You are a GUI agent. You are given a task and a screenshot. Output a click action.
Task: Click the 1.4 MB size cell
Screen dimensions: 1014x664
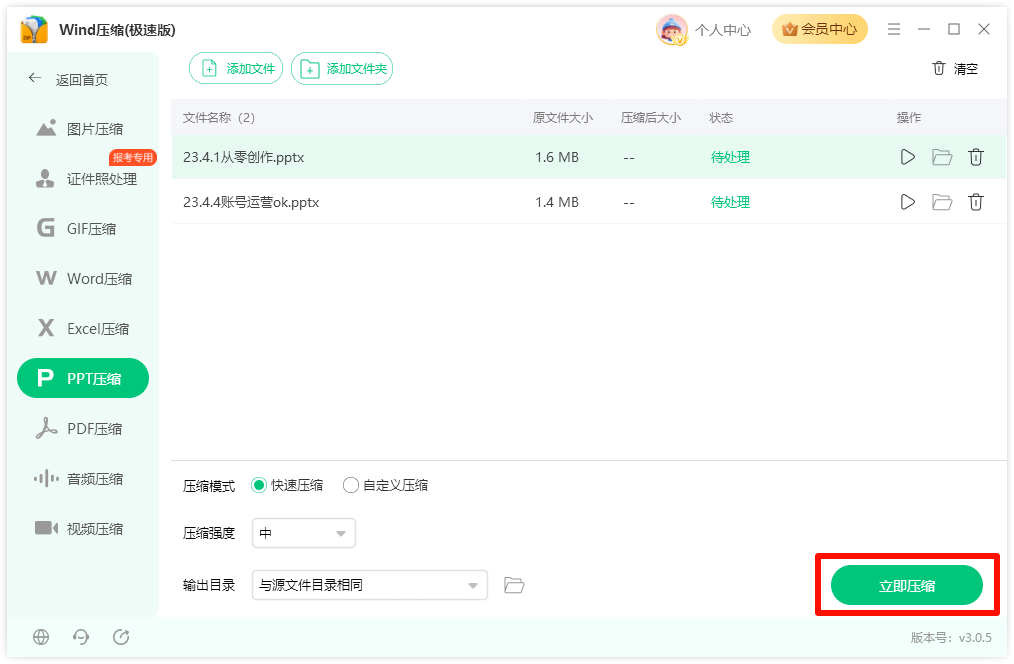point(557,202)
